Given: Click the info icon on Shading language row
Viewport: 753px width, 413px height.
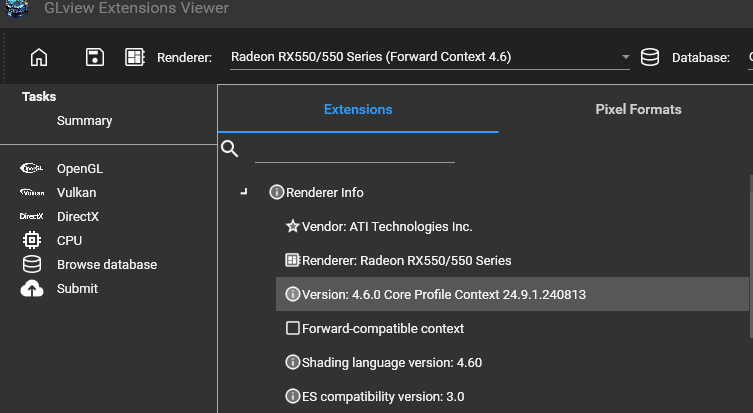Looking at the screenshot, I should pos(292,362).
